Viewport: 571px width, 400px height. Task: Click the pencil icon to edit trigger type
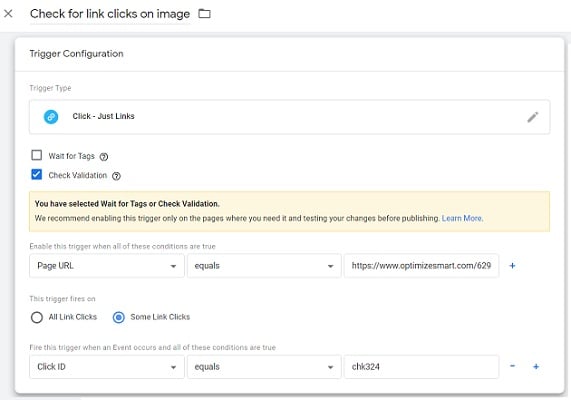tap(533, 117)
